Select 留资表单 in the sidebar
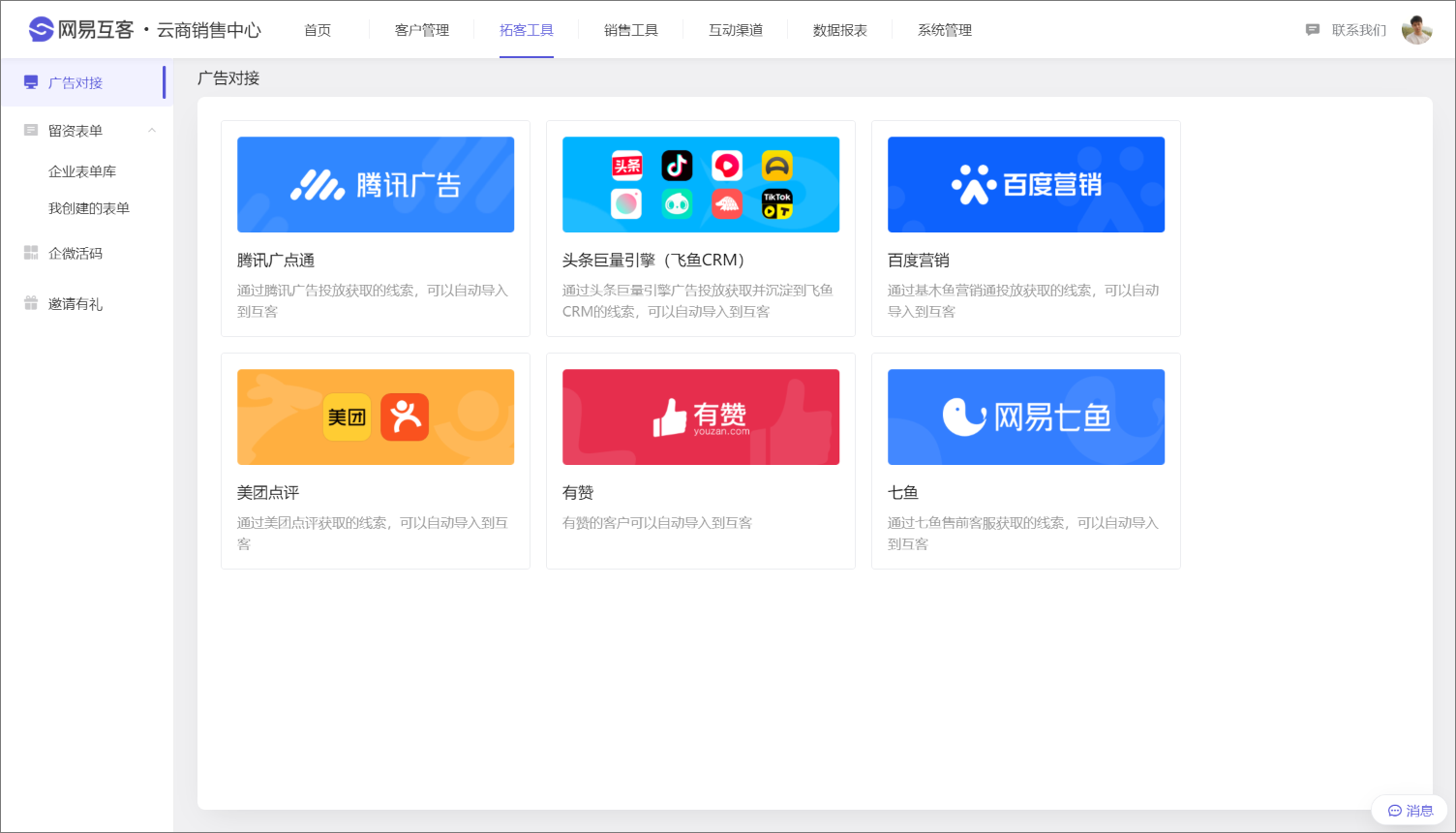Viewport: 1456px width, 833px height. point(76,131)
